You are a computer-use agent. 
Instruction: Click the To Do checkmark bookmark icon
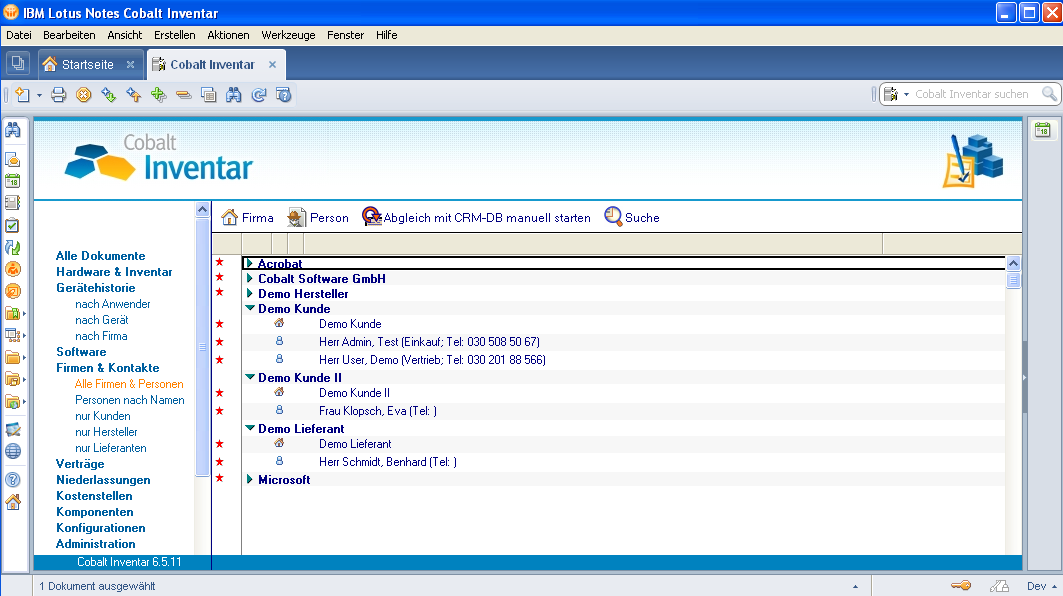click(13, 226)
